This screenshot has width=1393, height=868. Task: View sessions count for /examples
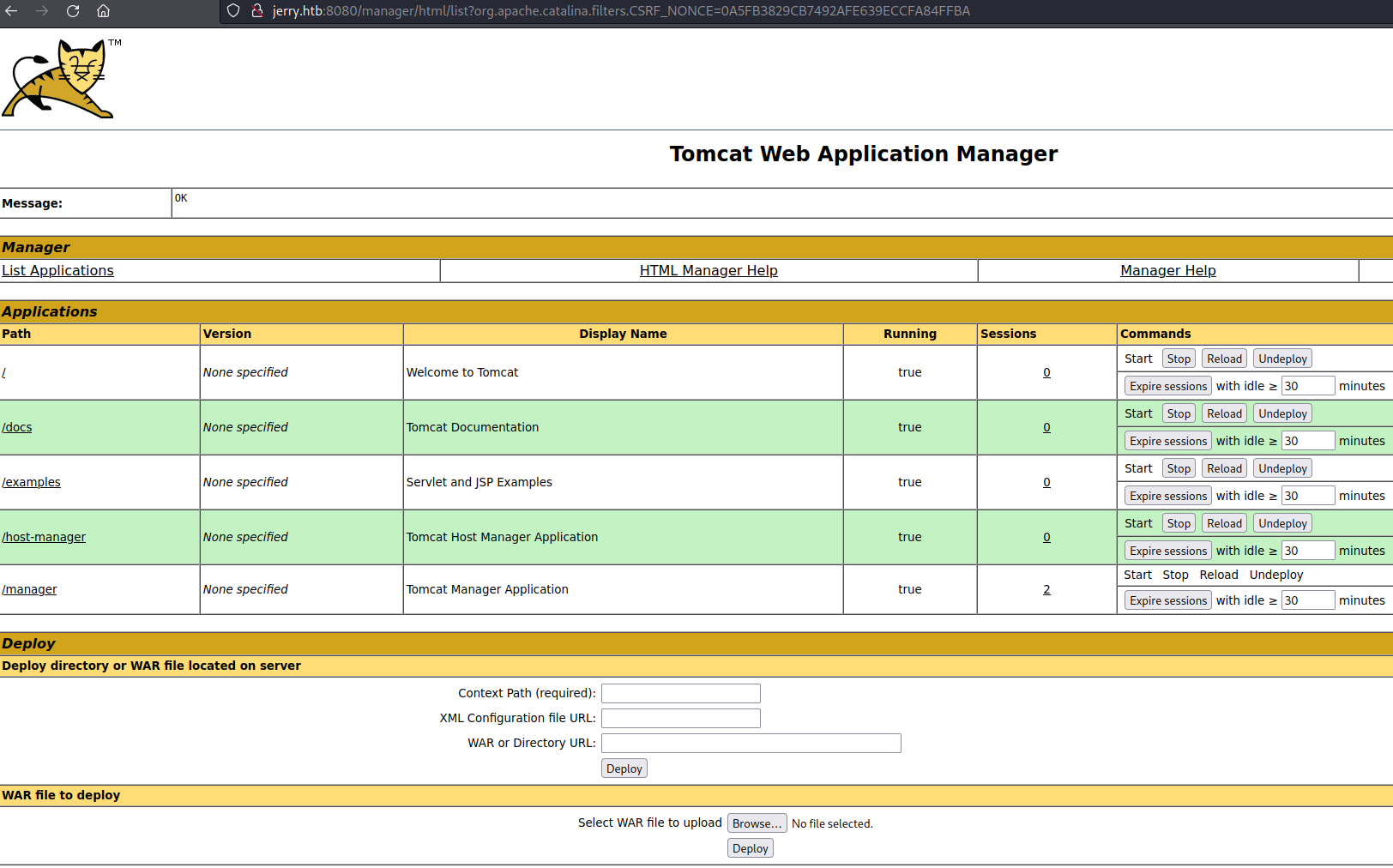pos(1046,482)
